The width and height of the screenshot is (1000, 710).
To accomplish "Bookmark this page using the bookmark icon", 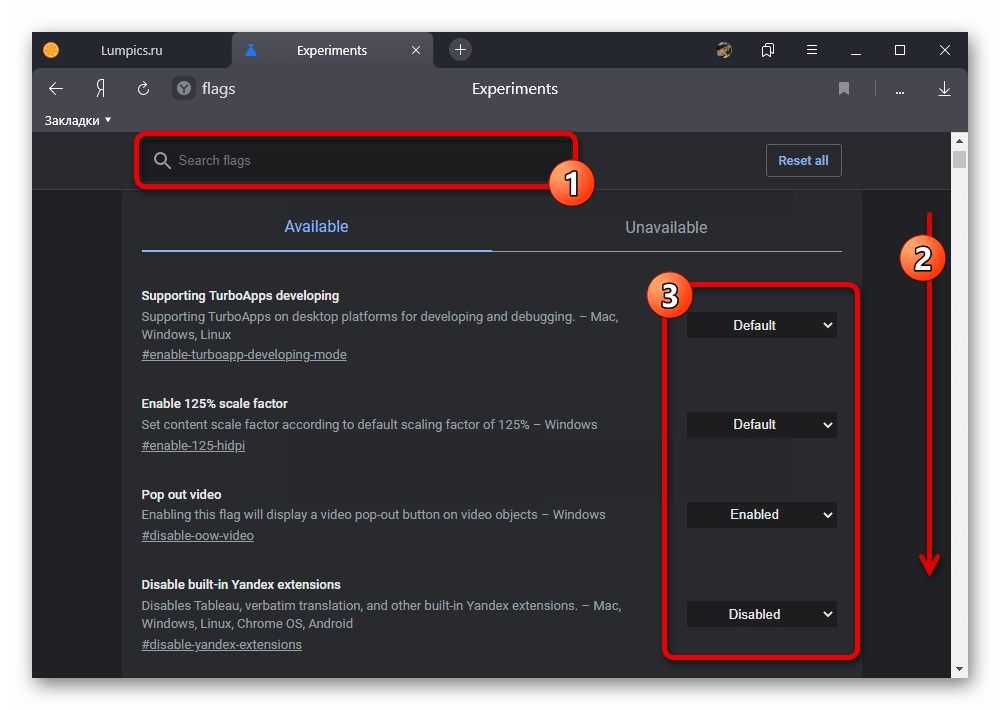I will 844,89.
